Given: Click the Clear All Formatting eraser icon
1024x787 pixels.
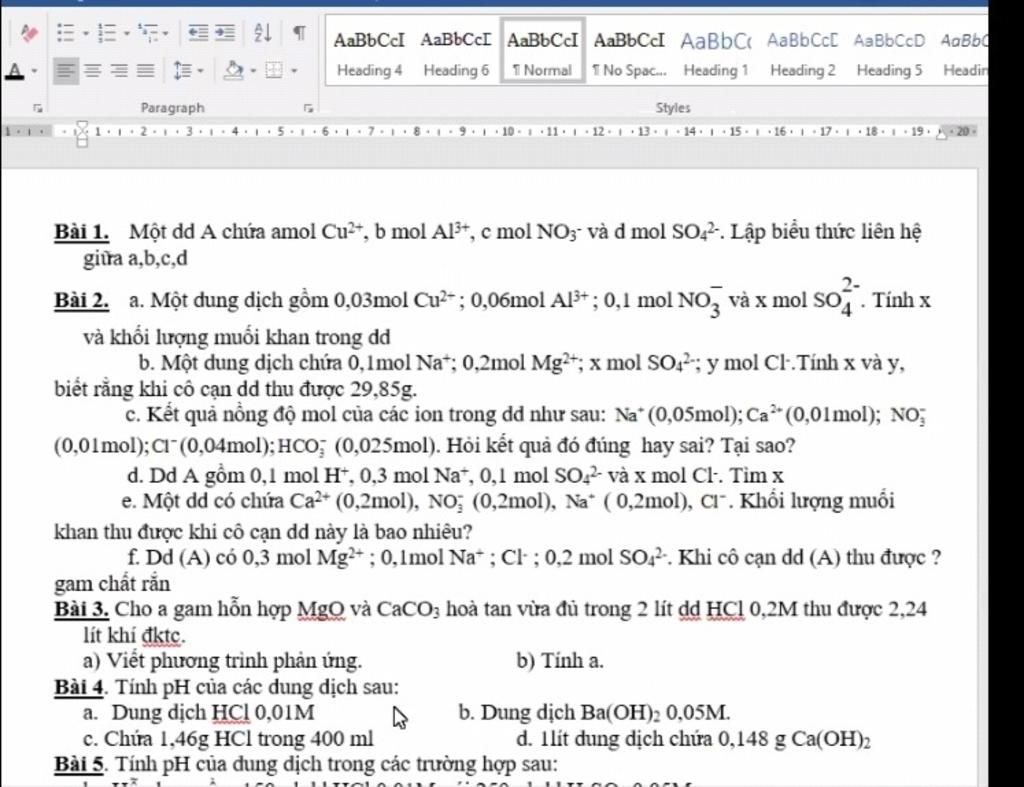Looking at the screenshot, I should (29, 33).
